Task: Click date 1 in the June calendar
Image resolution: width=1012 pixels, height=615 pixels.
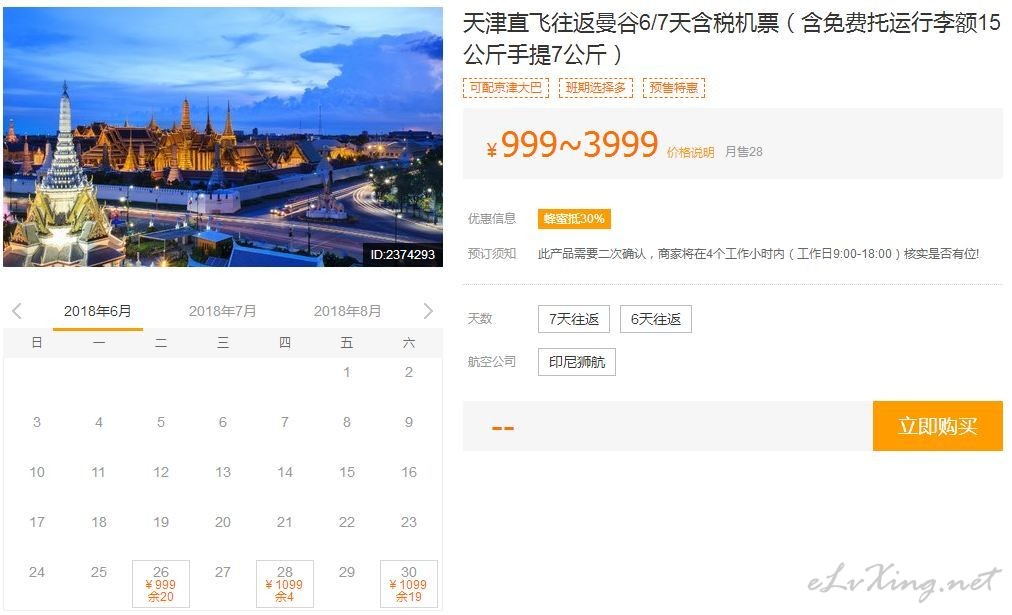Action: [347, 372]
